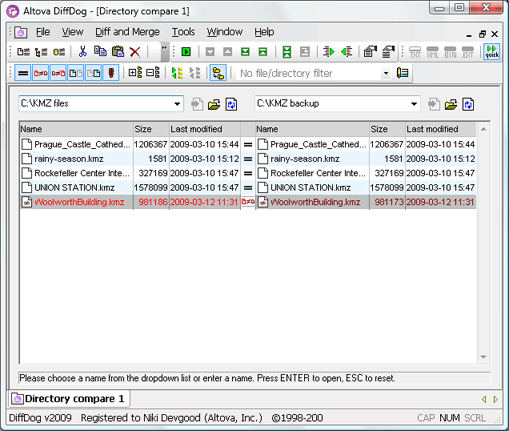Click the red X Delete icon
509x431 pixels.
pos(135,52)
